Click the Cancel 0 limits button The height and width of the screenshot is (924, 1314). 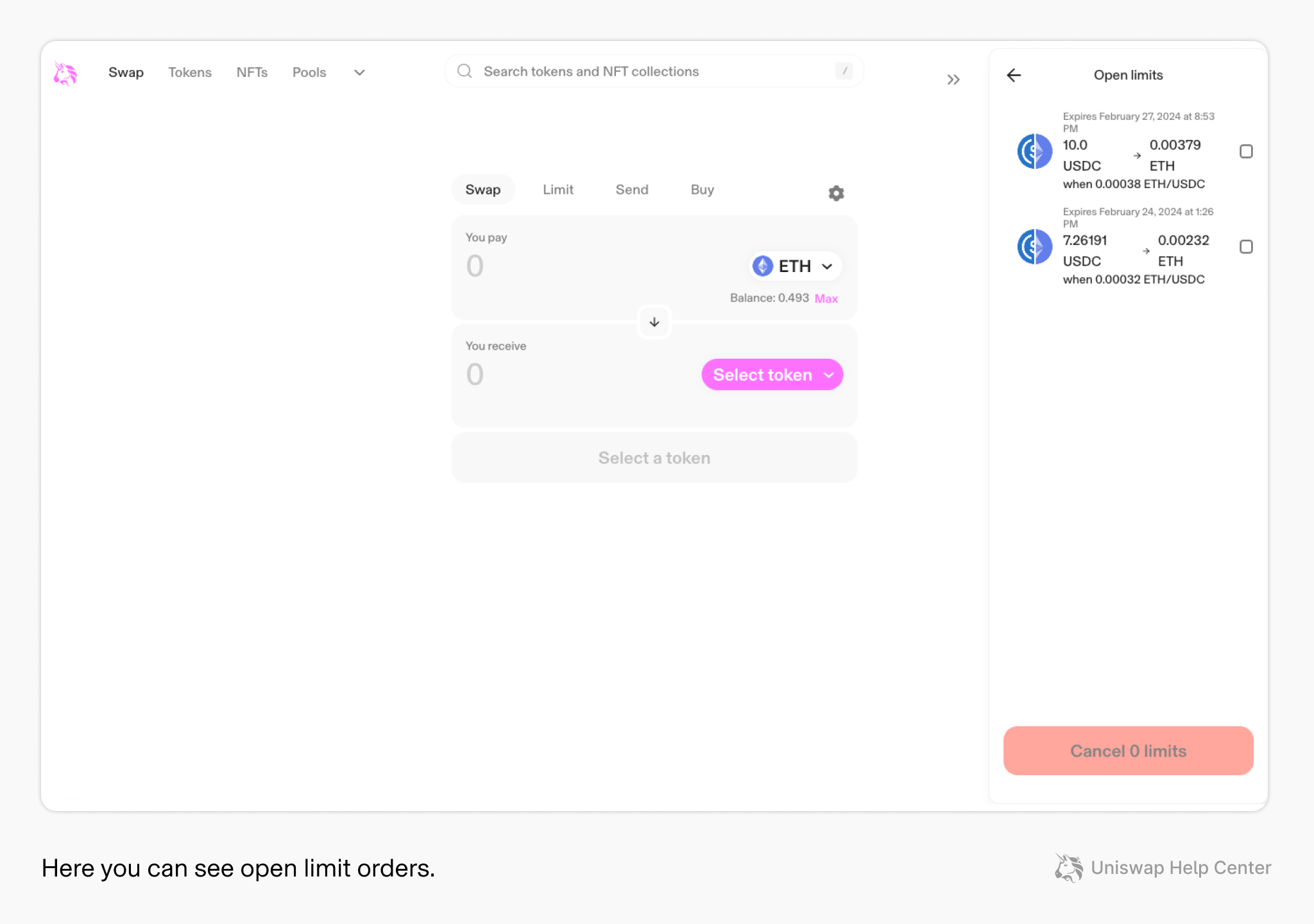(x=1128, y=751)
